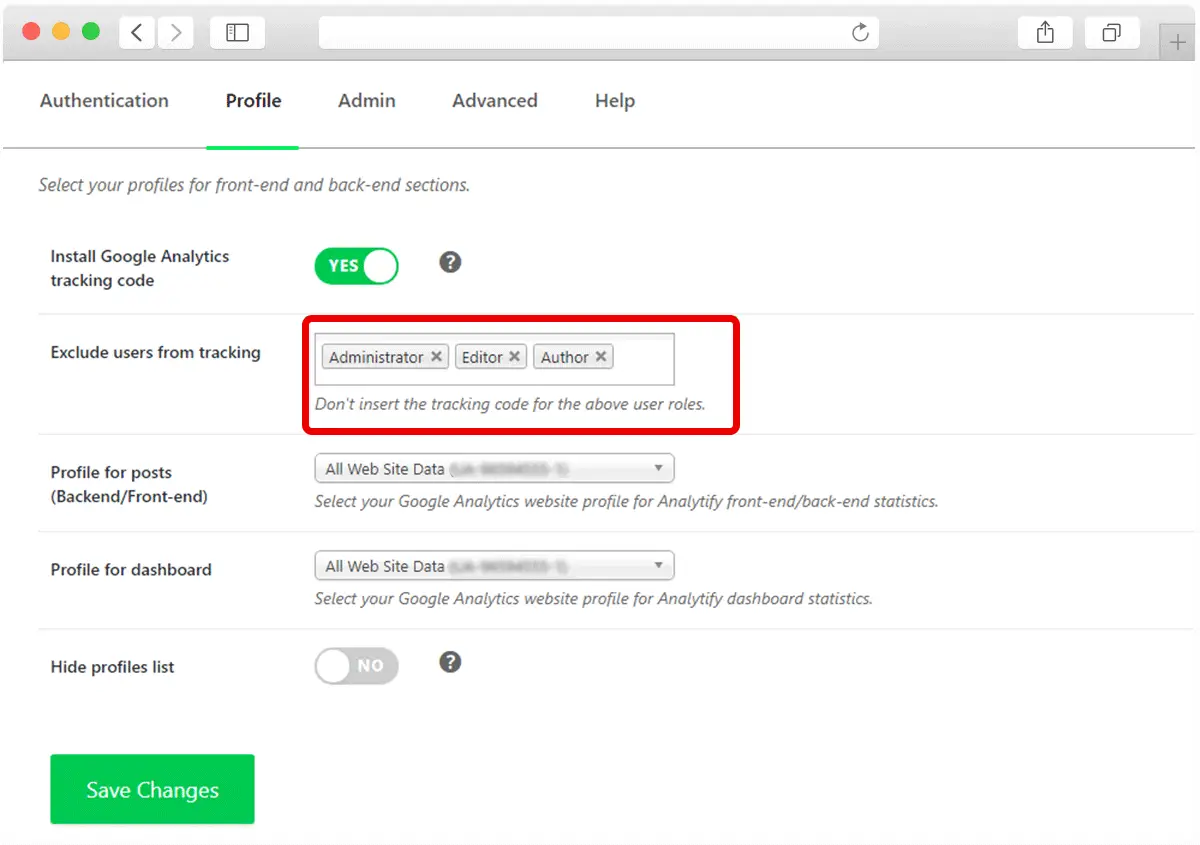This screenshot has width=1200, height=845.
Task: Show the browser sidebar
Action: point(237,33)
